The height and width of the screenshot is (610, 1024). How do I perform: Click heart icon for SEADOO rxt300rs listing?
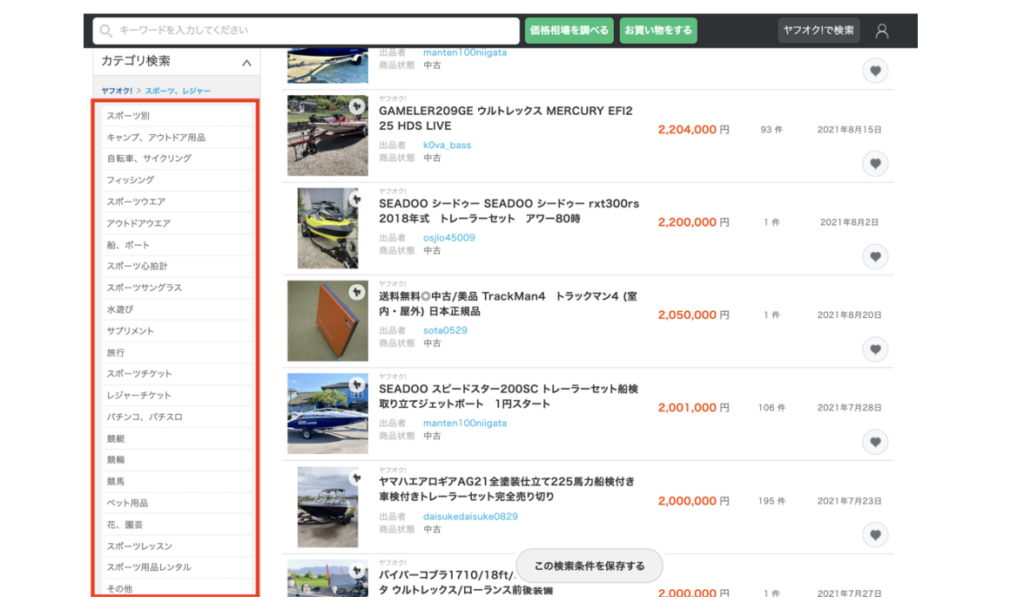coord(875,257)
